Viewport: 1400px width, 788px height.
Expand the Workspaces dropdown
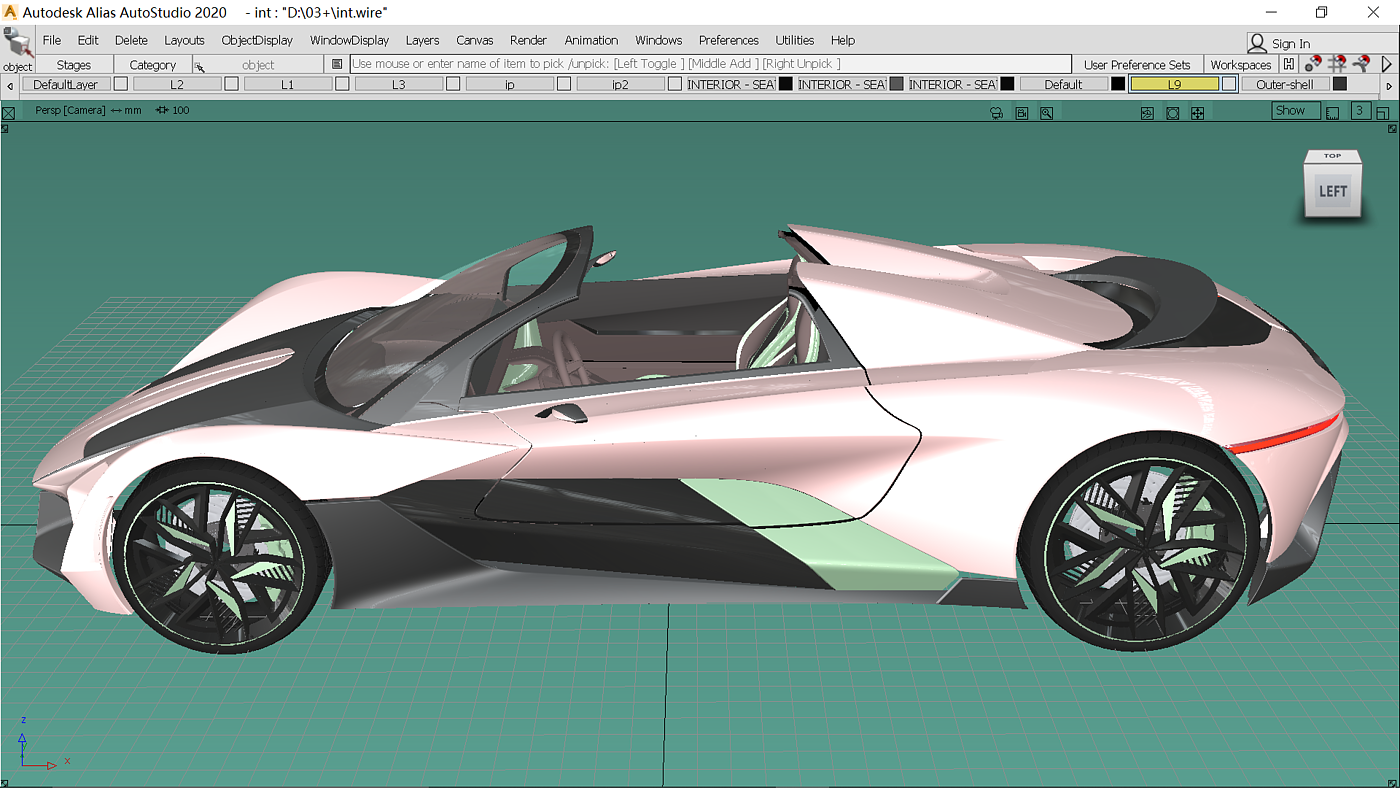[x=1240, y=64]
